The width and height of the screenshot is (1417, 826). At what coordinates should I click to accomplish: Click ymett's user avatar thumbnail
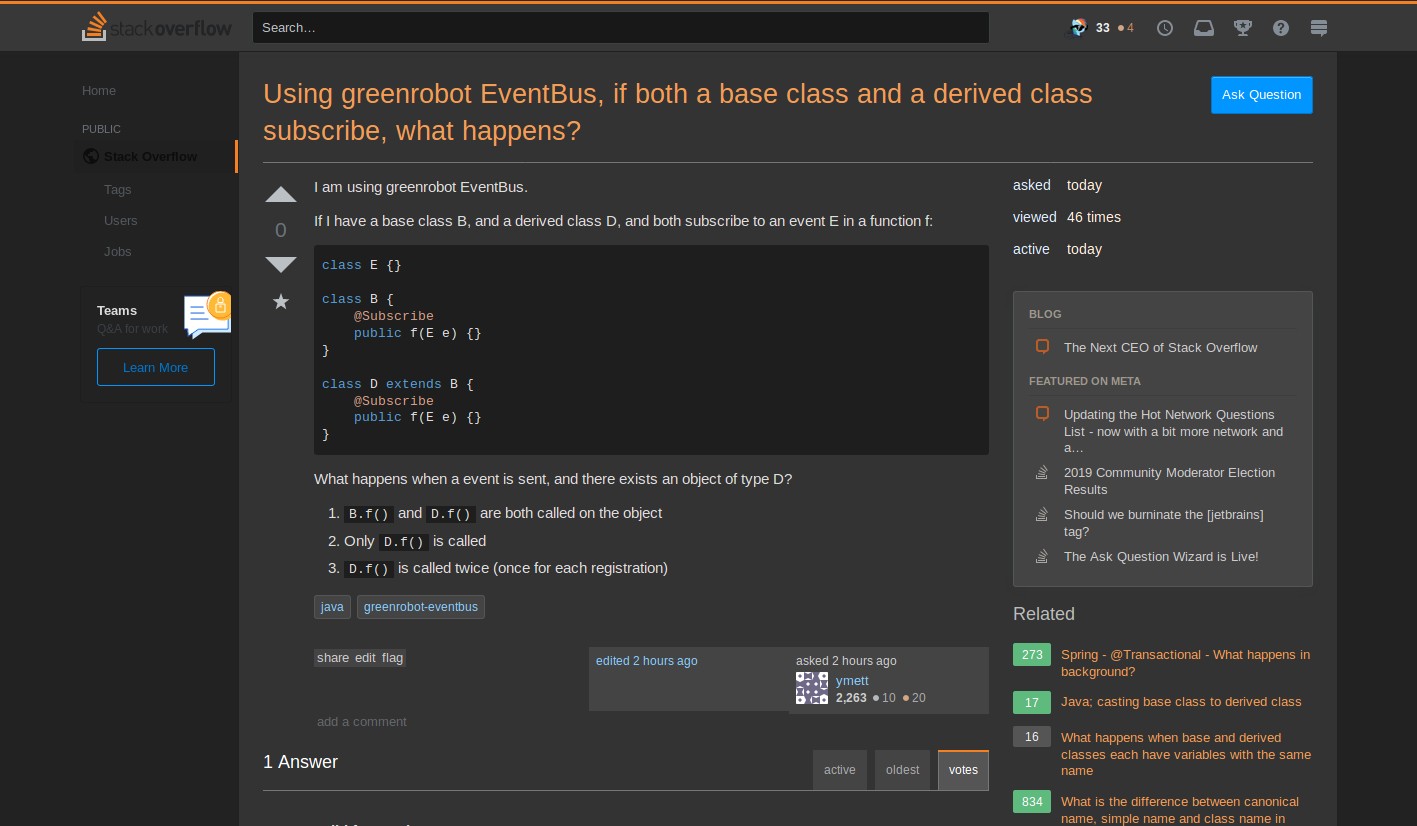coord(812,687)
